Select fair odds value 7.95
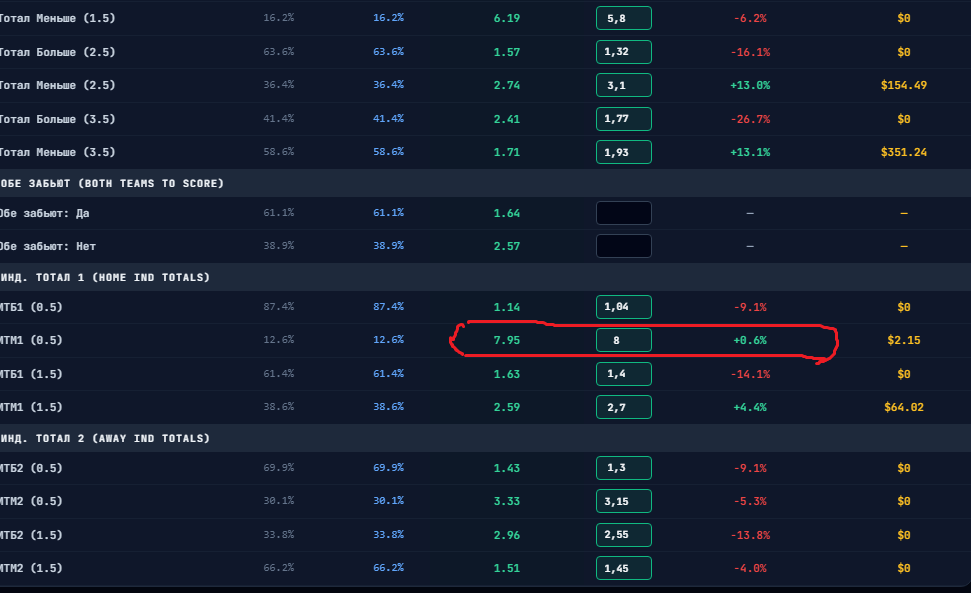Viewport: 971px width, 593px height. [507, 340]
